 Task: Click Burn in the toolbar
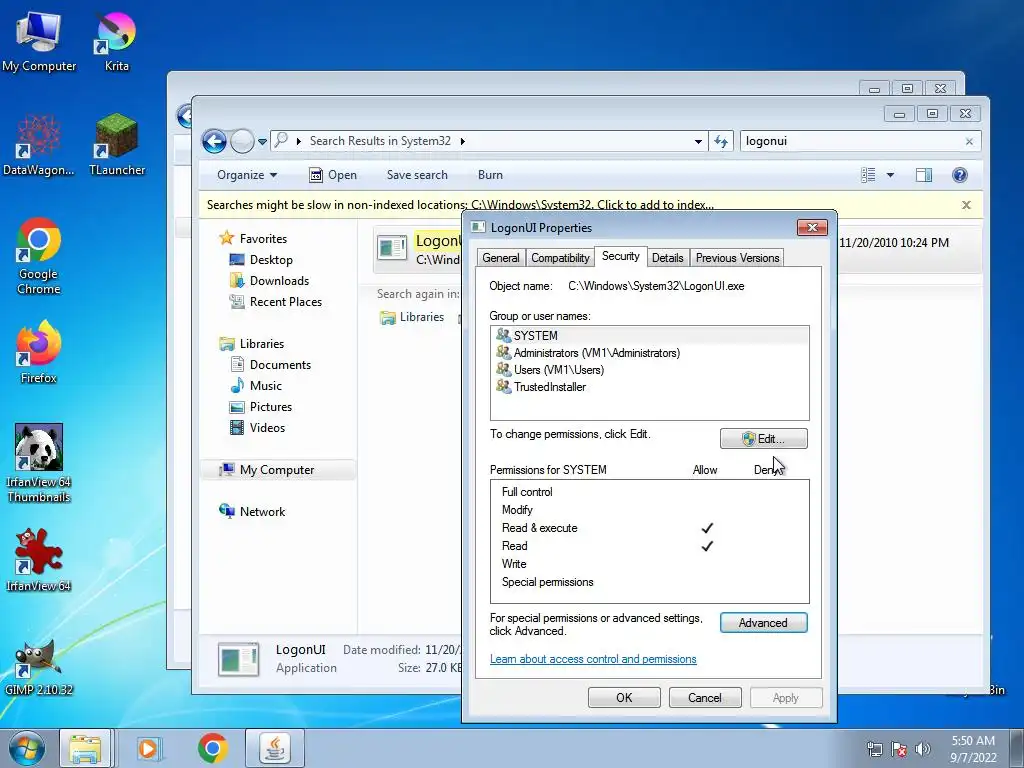click(x=490, y=175)
